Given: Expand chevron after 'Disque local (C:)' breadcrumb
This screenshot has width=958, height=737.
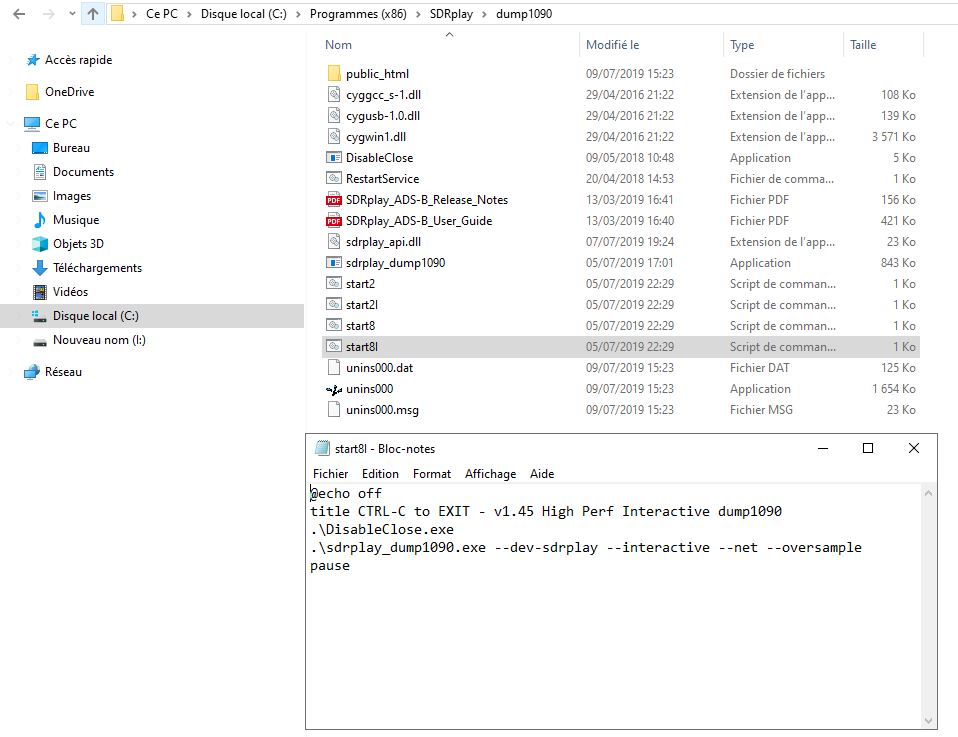Looking at the screenshot, I should click(298, 14).
